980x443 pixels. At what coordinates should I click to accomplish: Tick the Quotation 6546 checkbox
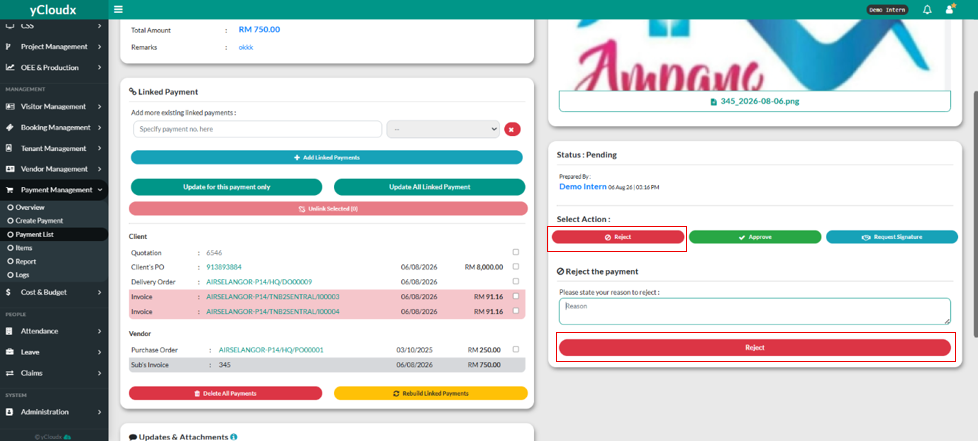516,252
